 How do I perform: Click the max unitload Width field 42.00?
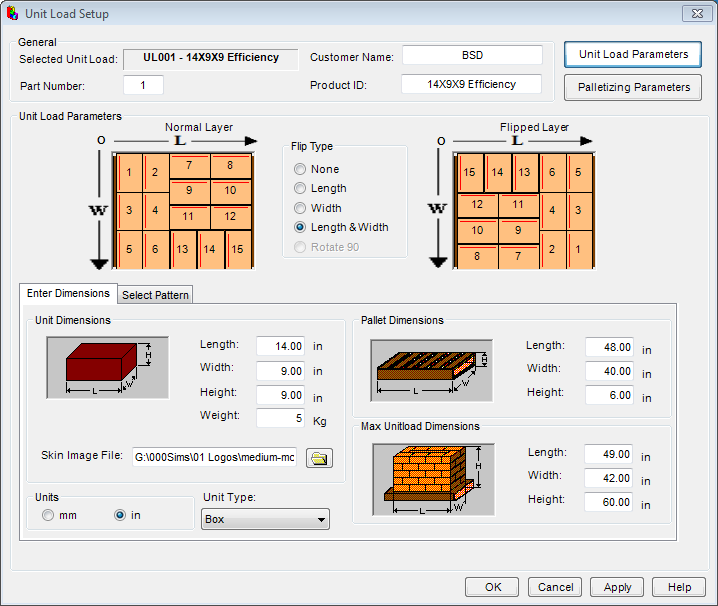(608, 478)
